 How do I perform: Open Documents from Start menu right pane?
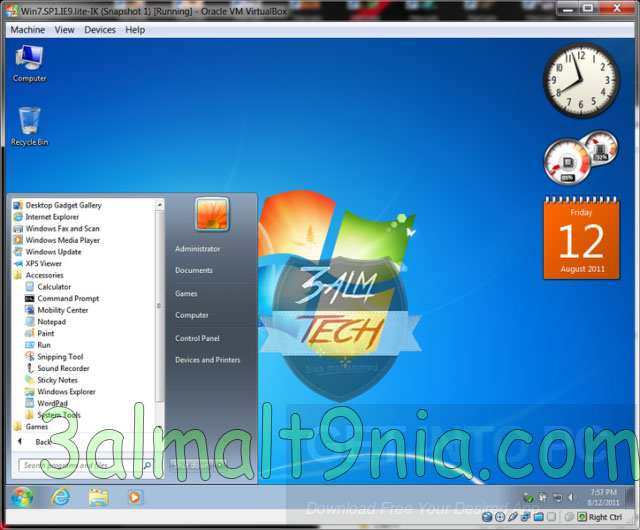pyautogui.click(x=194, y=270)
